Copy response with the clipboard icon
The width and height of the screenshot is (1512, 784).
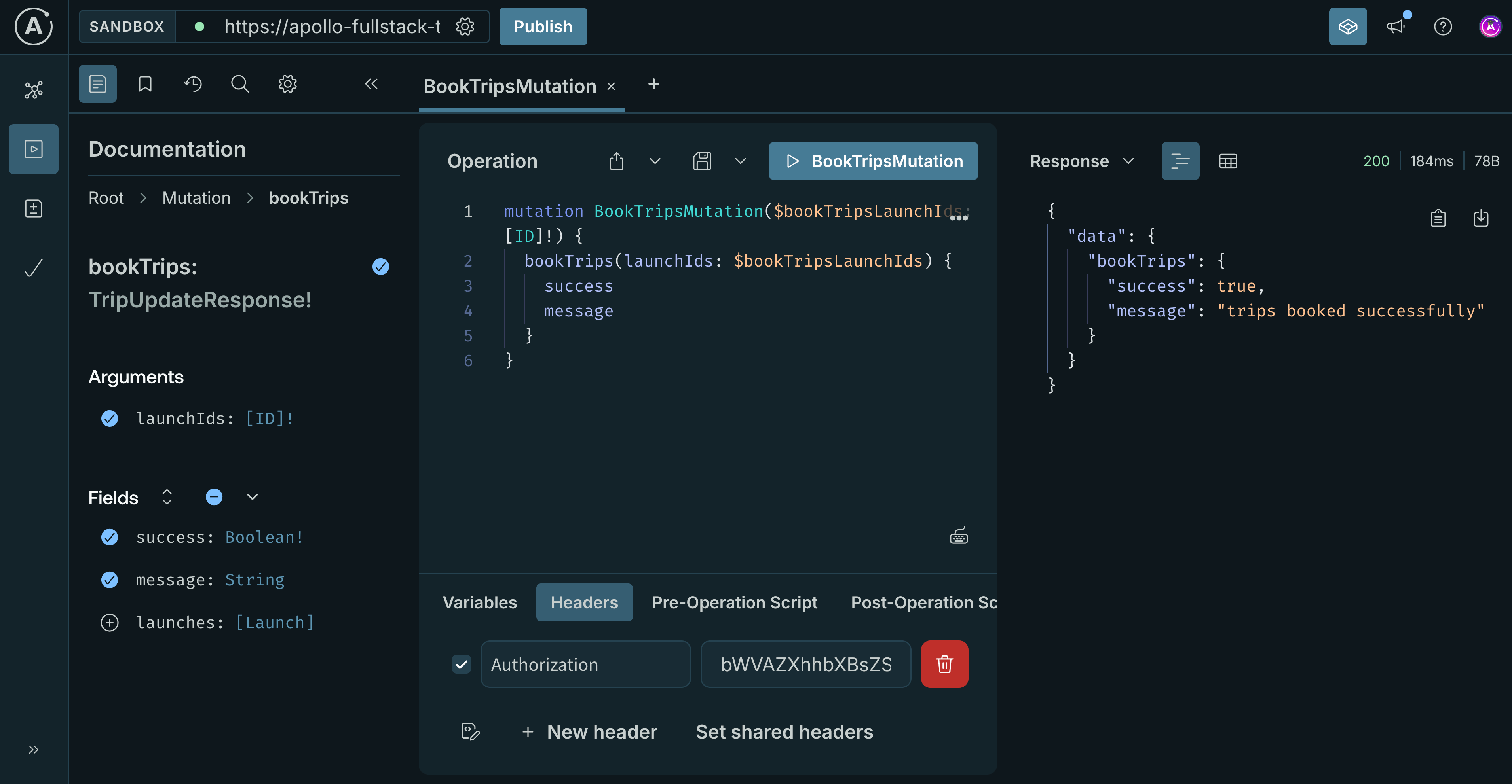tap(1438, 218)
